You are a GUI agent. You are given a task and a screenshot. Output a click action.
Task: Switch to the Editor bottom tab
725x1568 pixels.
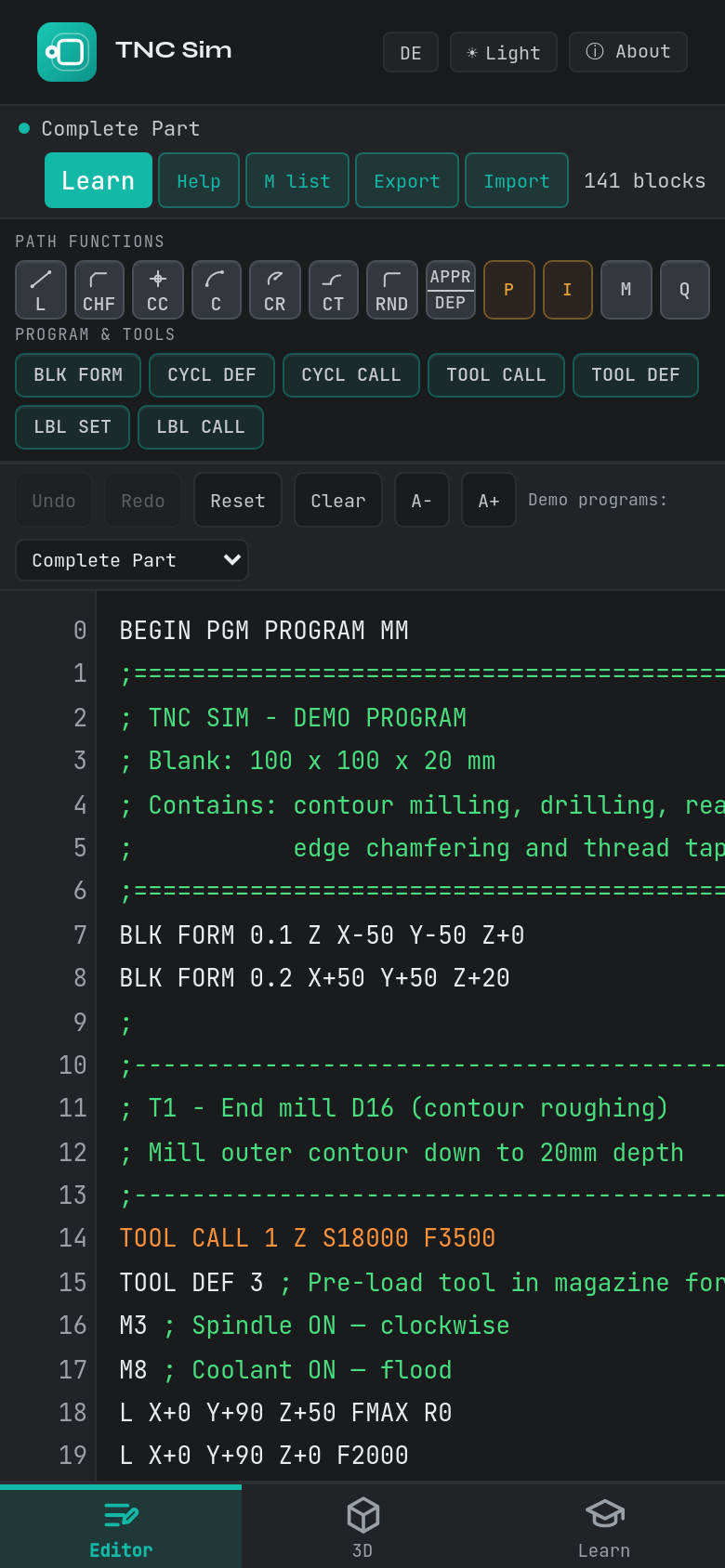coord(121,1526)
